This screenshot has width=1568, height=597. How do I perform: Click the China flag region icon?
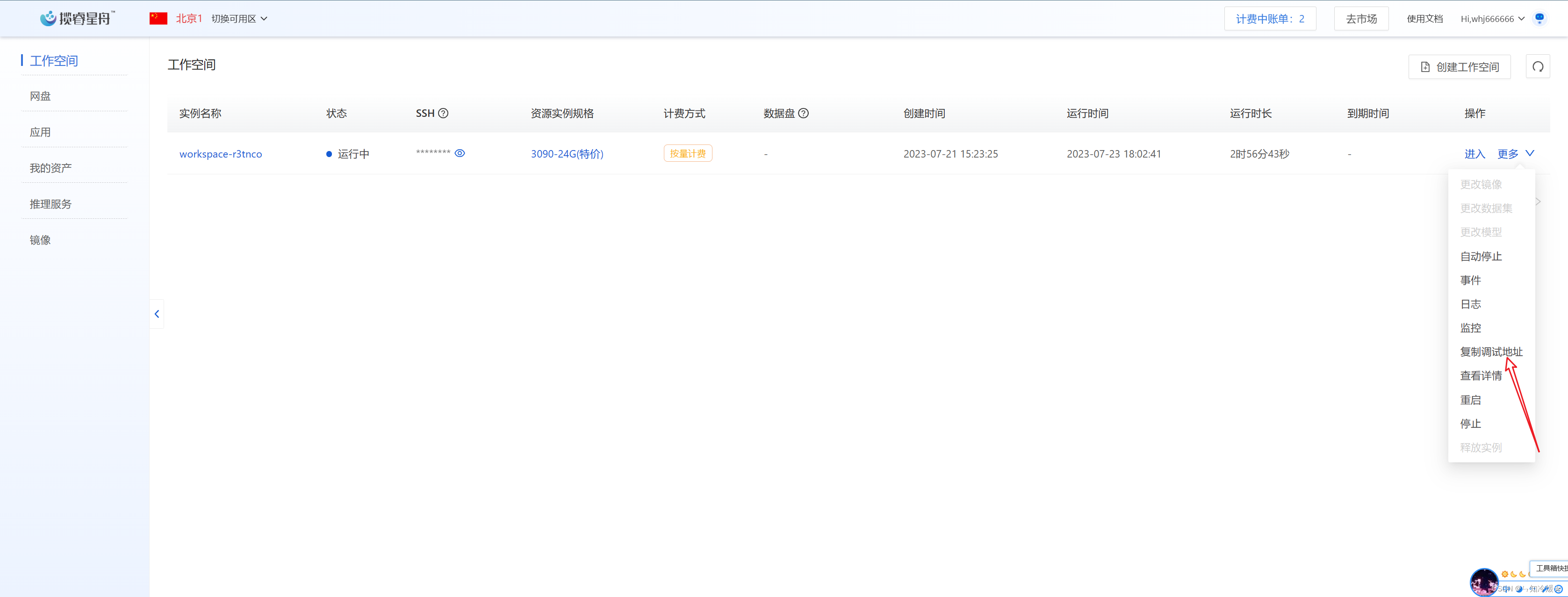pos(158,18)
